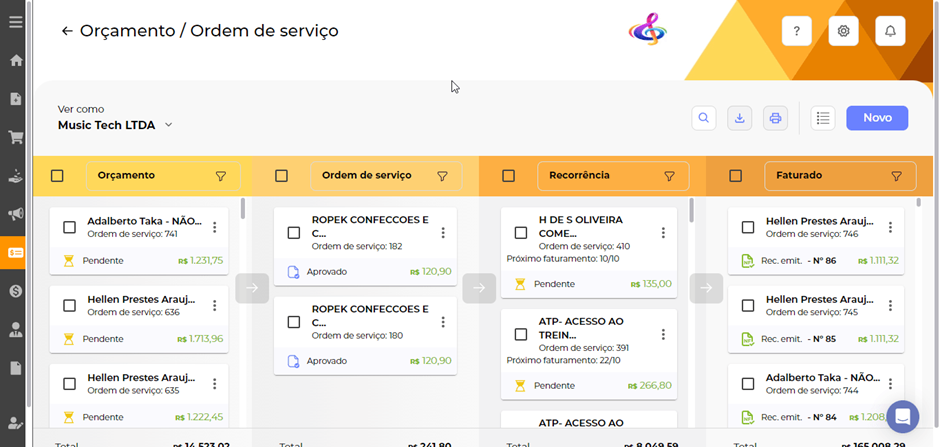Expand the Music Tech LTDA company dropdown
Image resolution: width=940 pixels, height=447 pixels.
coord(169,125)
